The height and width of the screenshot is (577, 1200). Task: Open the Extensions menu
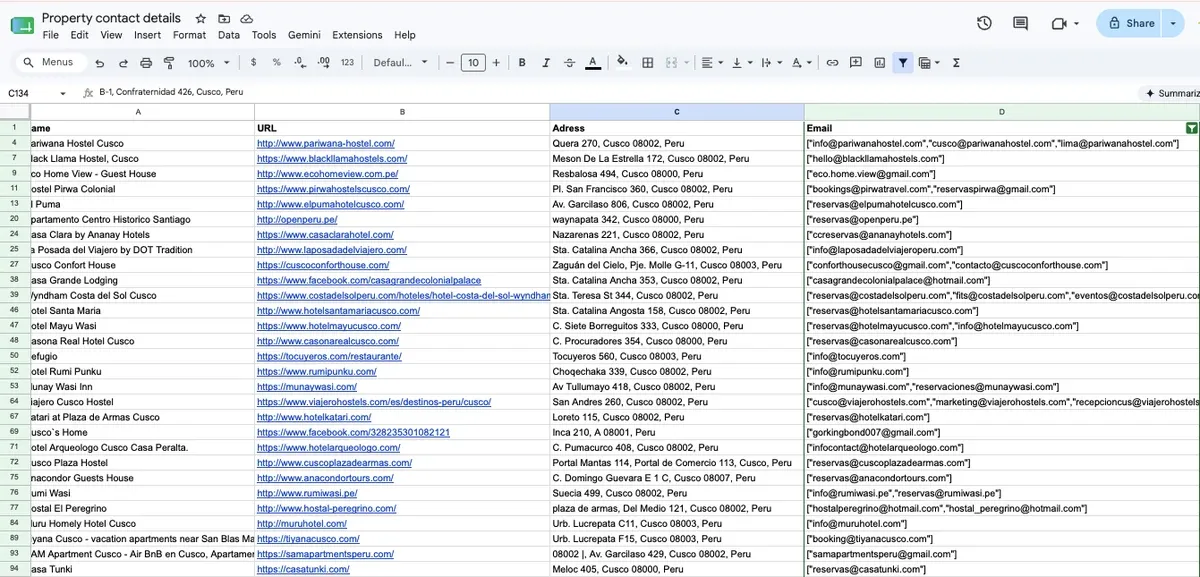point(357,35)
